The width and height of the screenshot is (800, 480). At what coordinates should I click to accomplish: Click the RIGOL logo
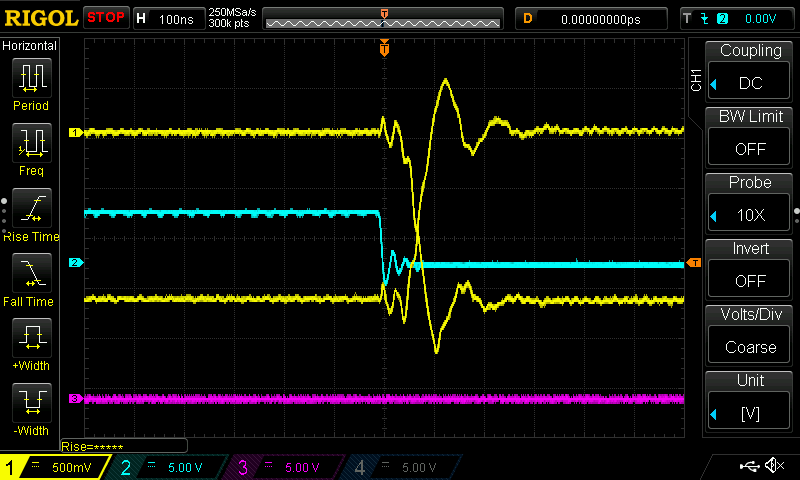click(x=41, y=18)
